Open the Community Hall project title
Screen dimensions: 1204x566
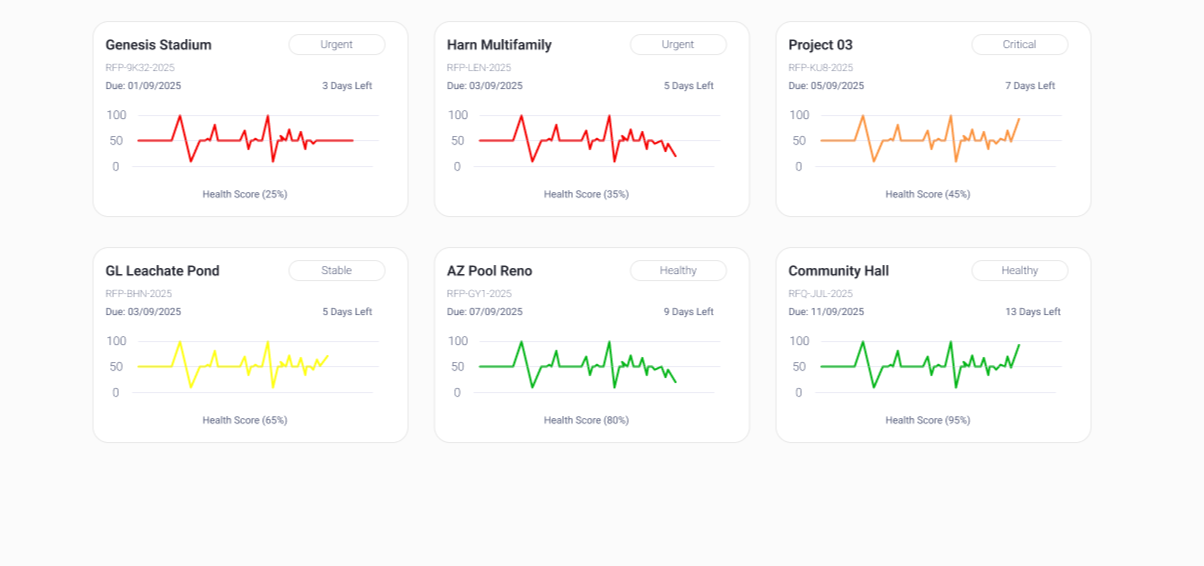(x=838, y=271)
